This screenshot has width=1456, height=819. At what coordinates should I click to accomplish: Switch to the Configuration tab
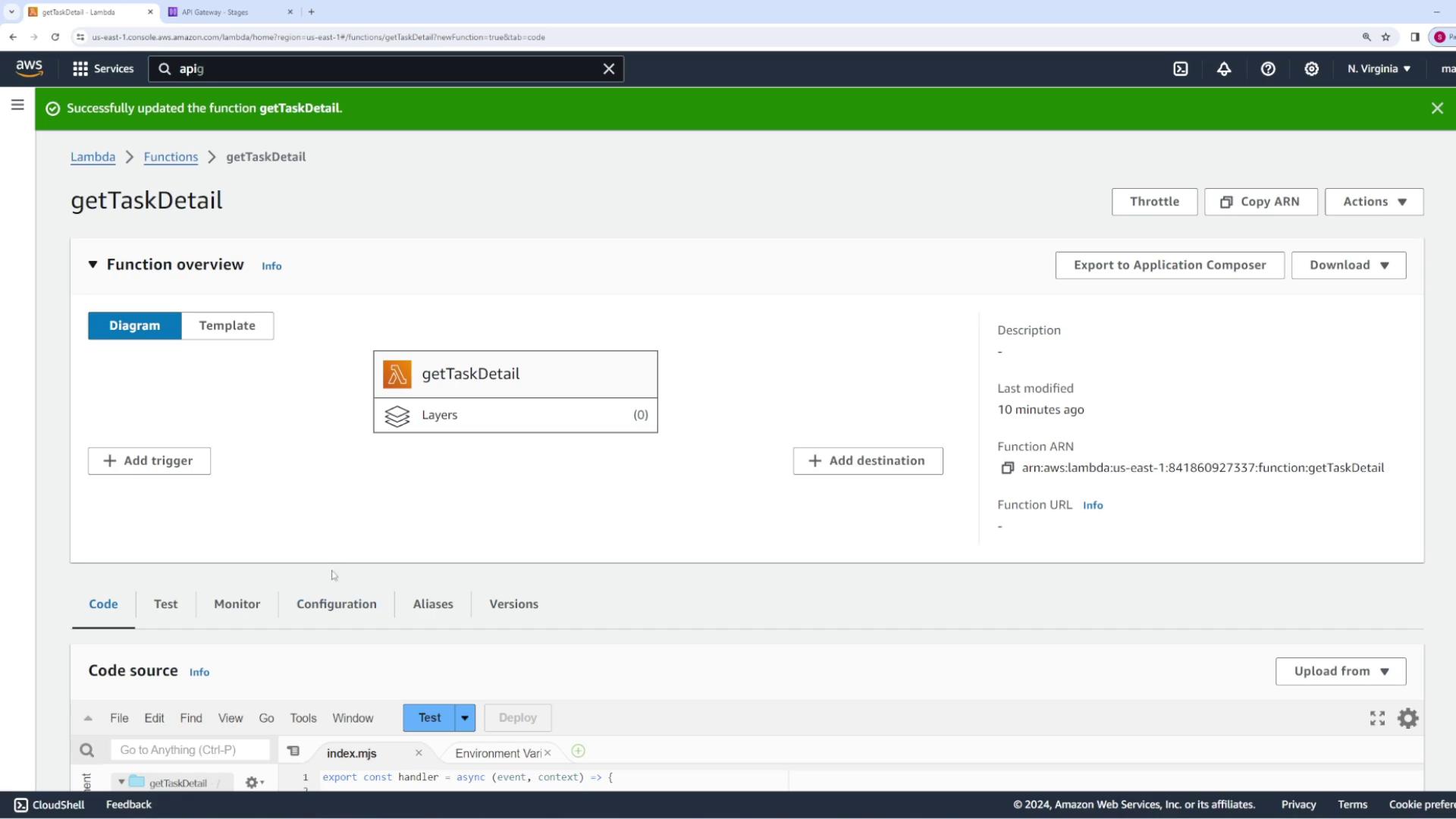point(336,604)
